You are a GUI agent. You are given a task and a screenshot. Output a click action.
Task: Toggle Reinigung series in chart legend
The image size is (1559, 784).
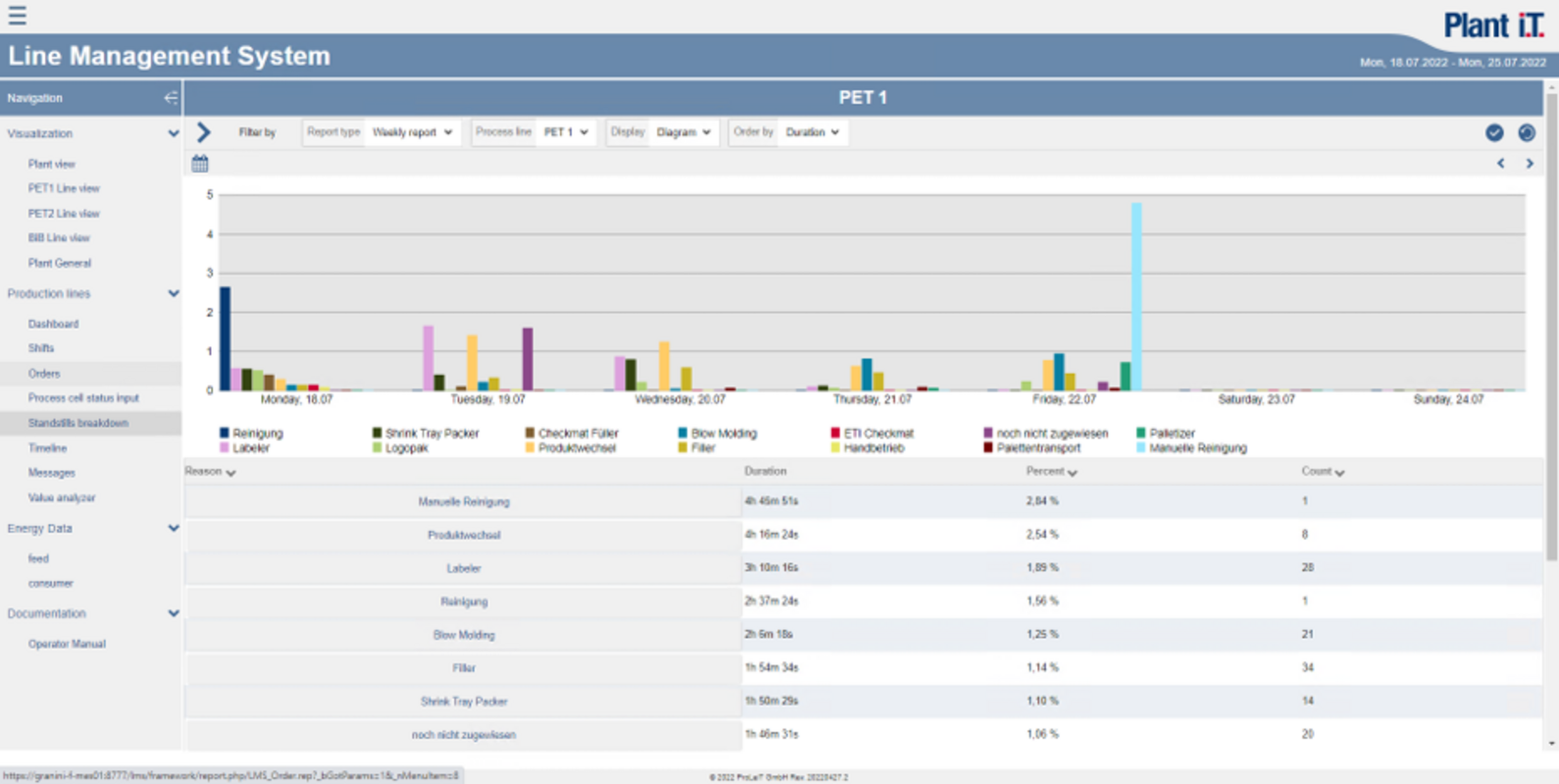(x=257, y=433)
